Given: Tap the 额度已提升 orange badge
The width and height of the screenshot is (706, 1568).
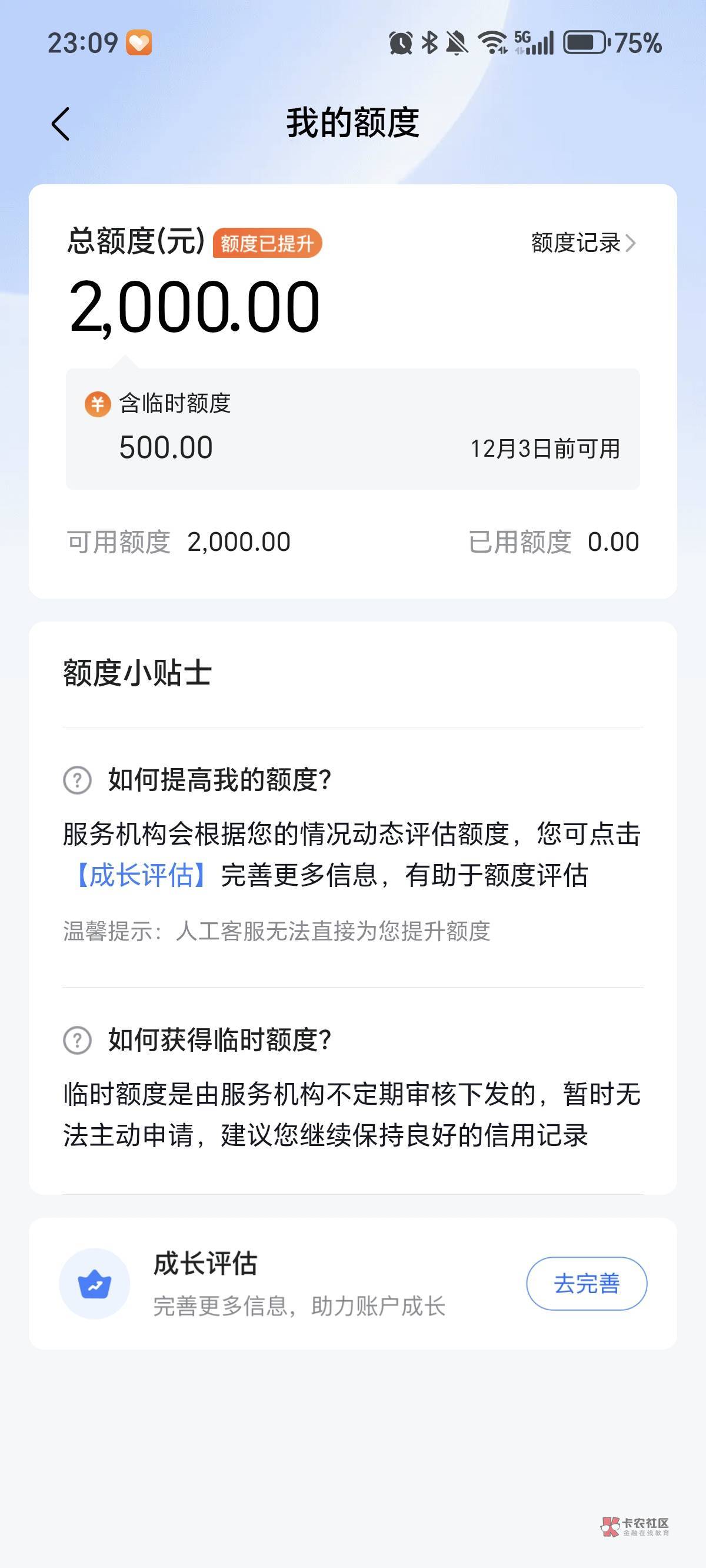Looking at the screenshot, I should pos(267,244).
